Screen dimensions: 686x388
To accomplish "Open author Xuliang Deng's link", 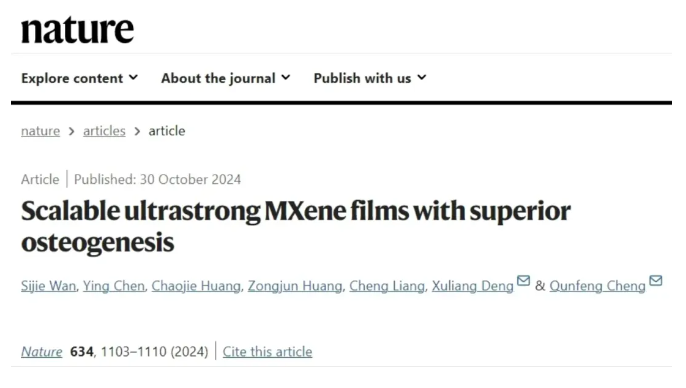I will click(472, 286).
